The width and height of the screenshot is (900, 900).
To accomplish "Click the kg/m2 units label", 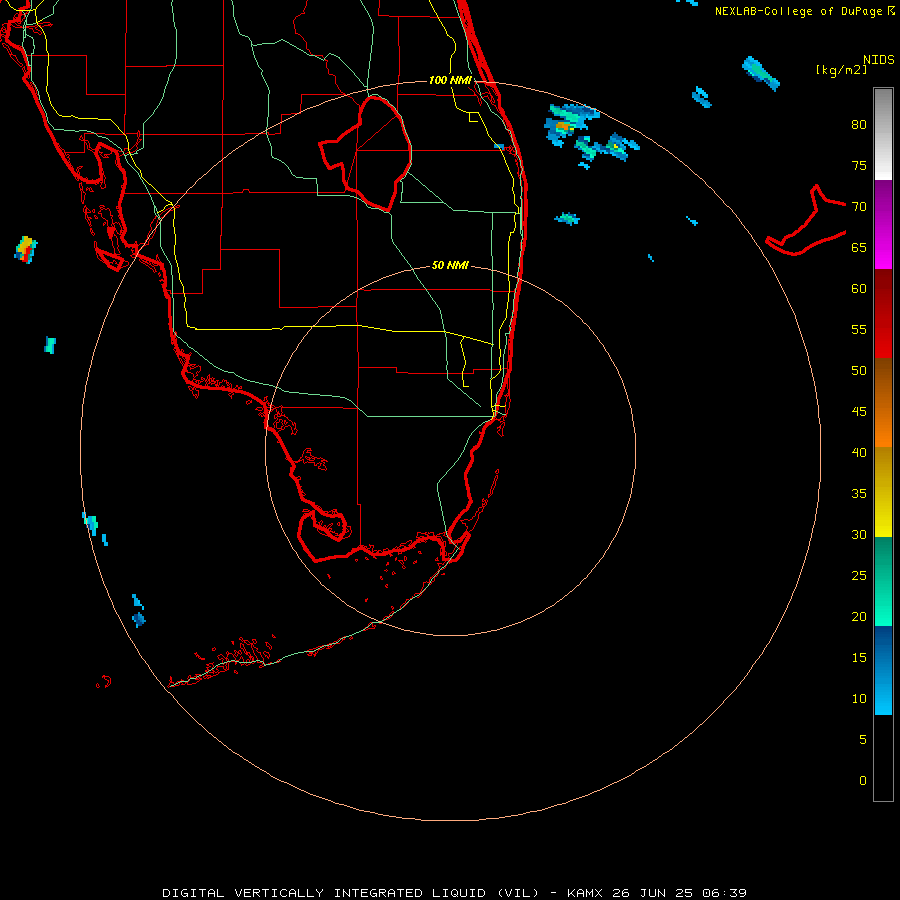I will (x=841, y=70).
